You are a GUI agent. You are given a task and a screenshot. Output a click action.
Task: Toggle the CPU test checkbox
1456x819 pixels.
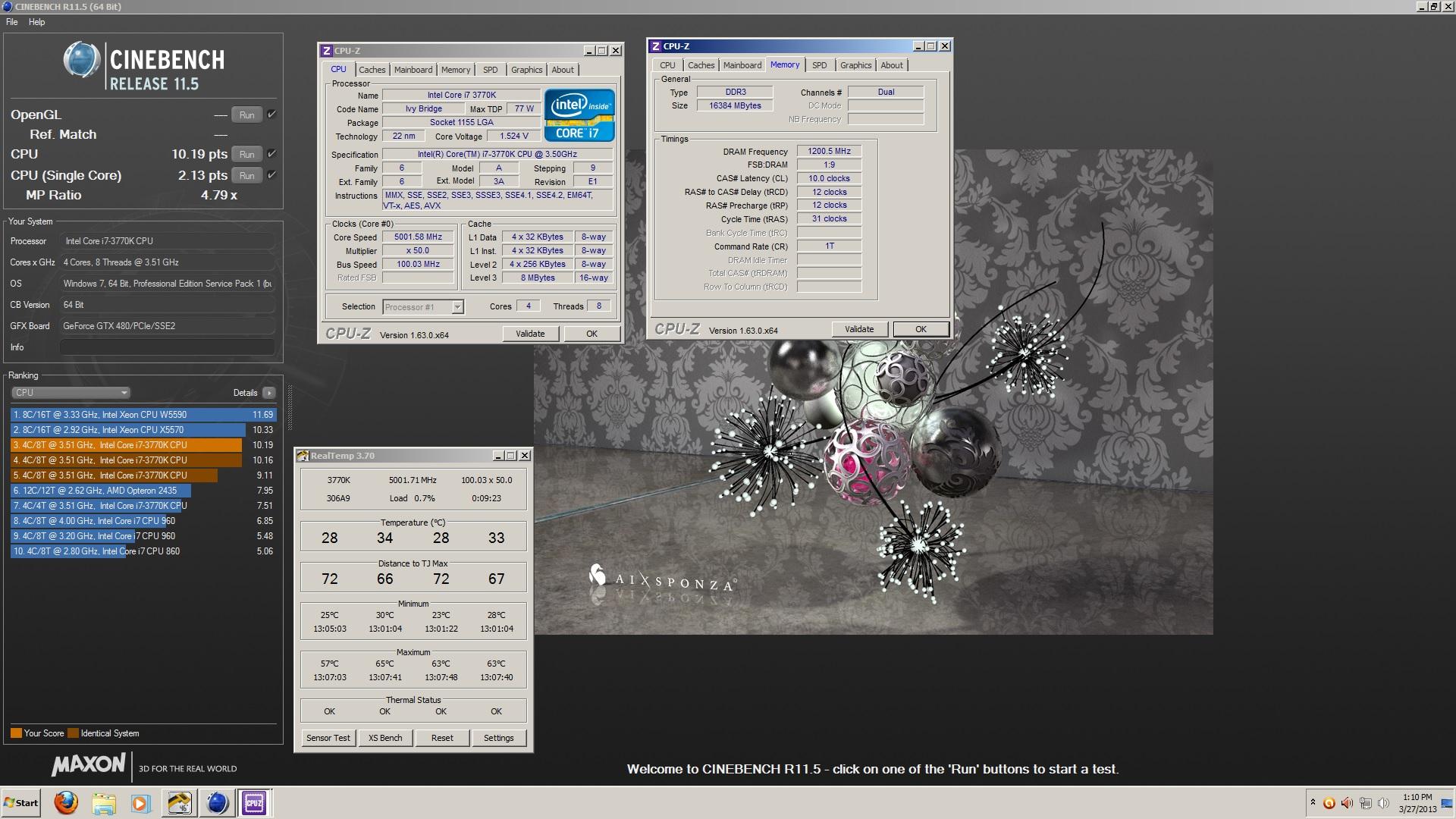tap(271, 154)
